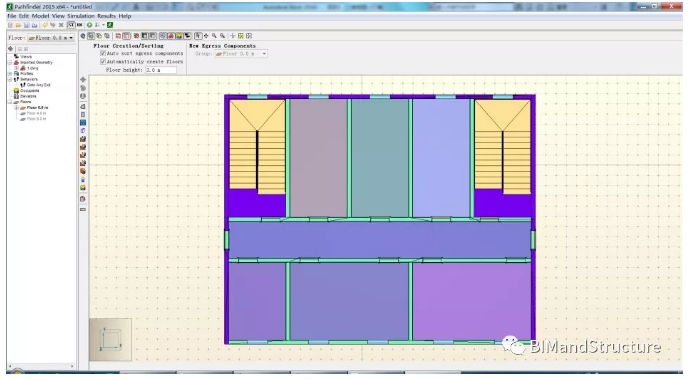691x380 pixels.
Task: Click the Pan view tool icon
Action: pos(206,36)
